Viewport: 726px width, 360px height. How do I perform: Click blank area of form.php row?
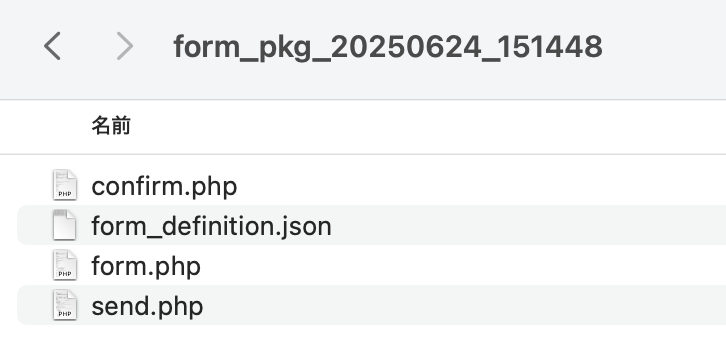463,265
